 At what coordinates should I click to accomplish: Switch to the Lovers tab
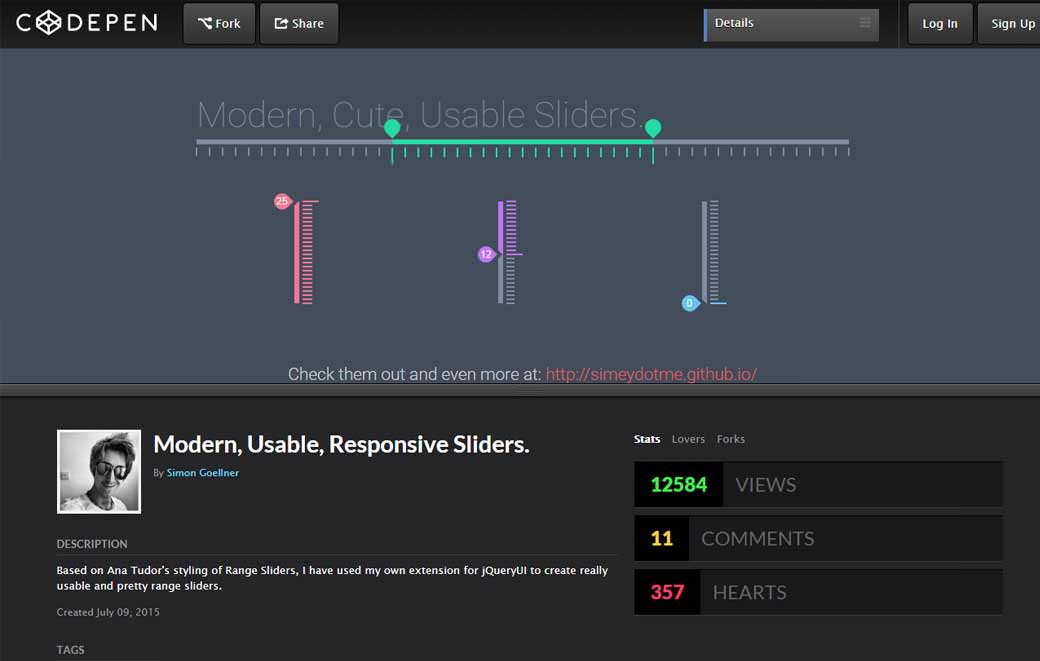click(x=688, y=439)
